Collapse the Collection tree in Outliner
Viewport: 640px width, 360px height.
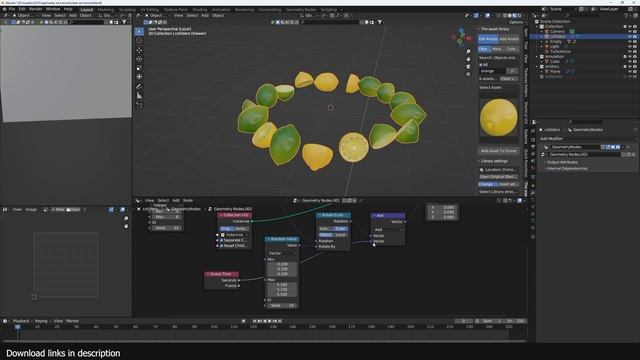(537, 27)
